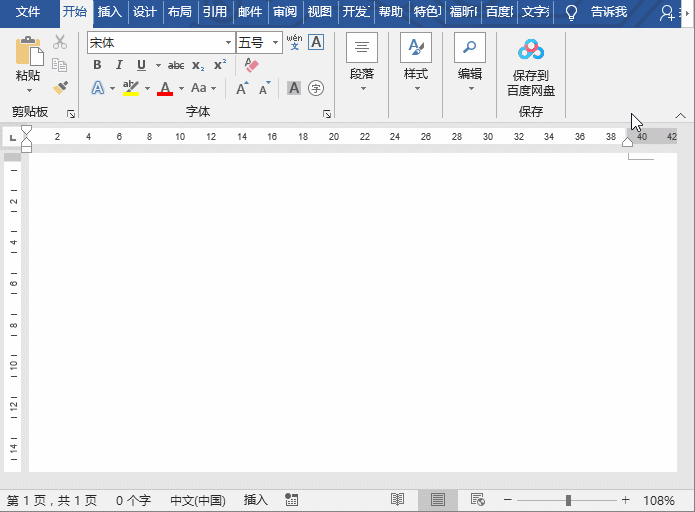This screenshot has height=512, width=695.
Task: Switch to the 邮件 tab
Action: click(250, 12)
